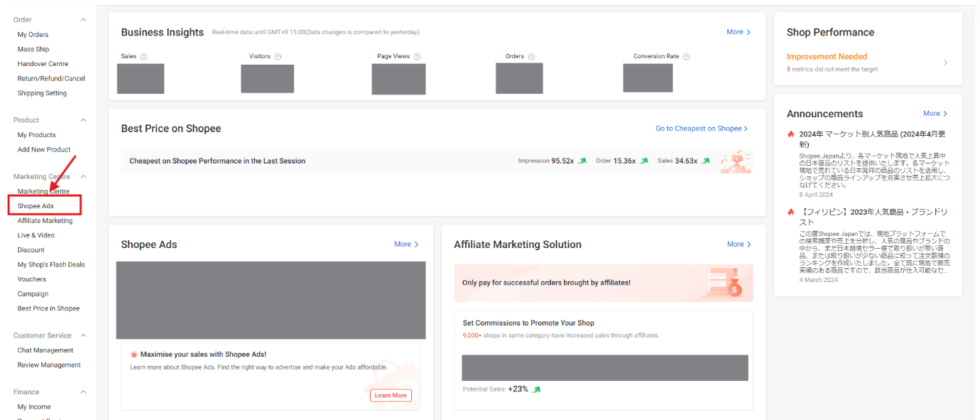Click the Page Views help icon
The width and height of the screenshot is (980, 420).
417,56
